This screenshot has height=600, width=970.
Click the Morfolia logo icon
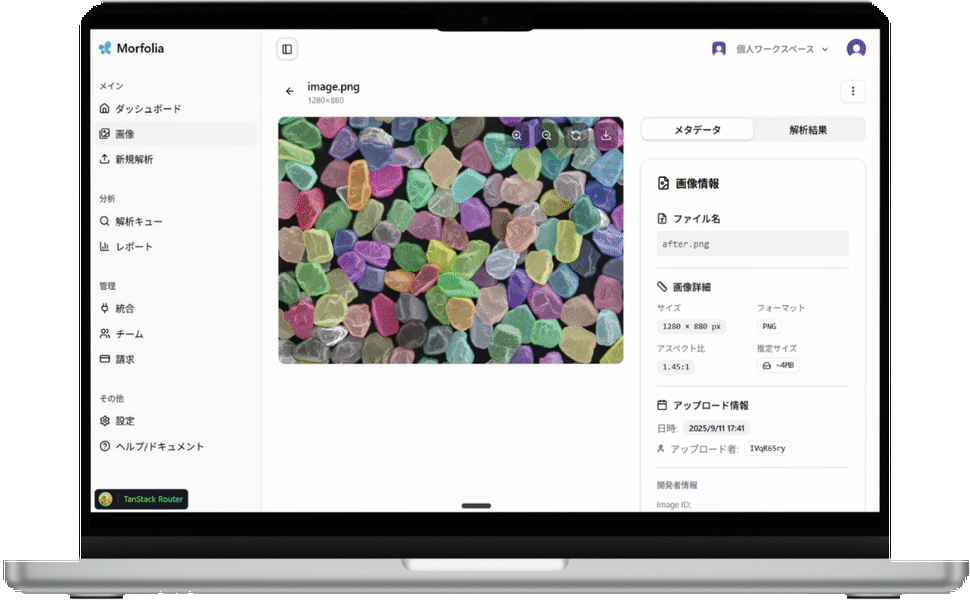coord(105,48)
